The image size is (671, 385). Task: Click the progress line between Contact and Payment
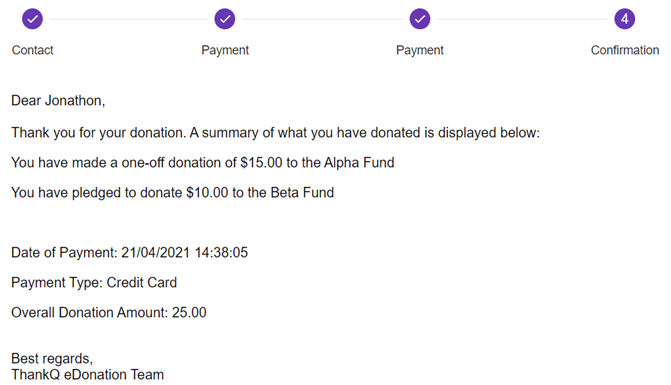click(128, 19)
